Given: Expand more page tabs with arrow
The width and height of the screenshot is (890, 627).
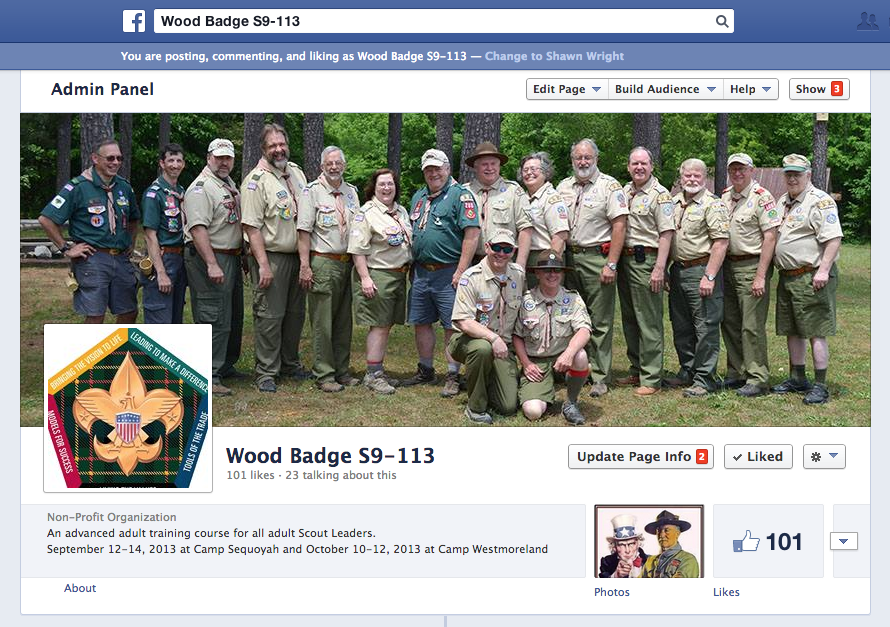Looking at the screenshot, I should pyautogui.click(x=844, y=541).
